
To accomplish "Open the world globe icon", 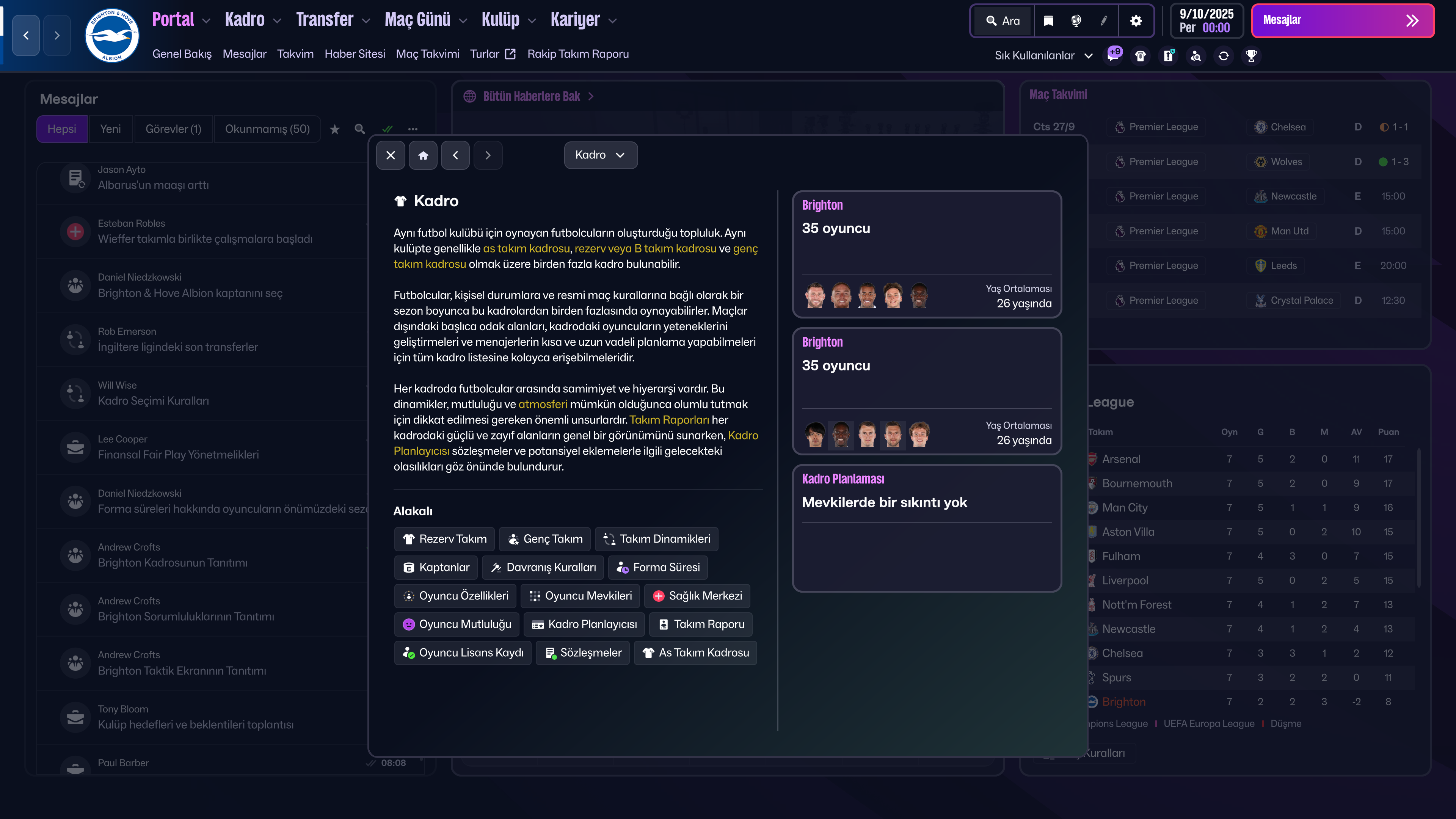I will click(1076, 20).
